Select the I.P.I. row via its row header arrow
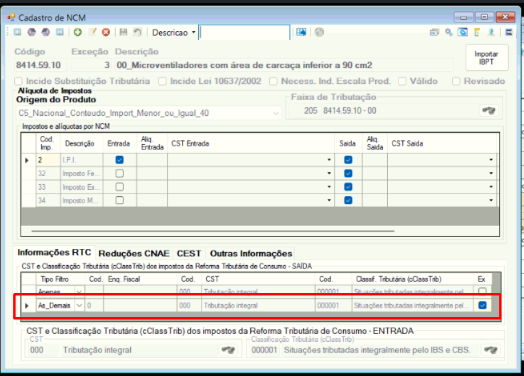This screenshot has width=524, height=376. pyautogui.click(x=27, y=160)
